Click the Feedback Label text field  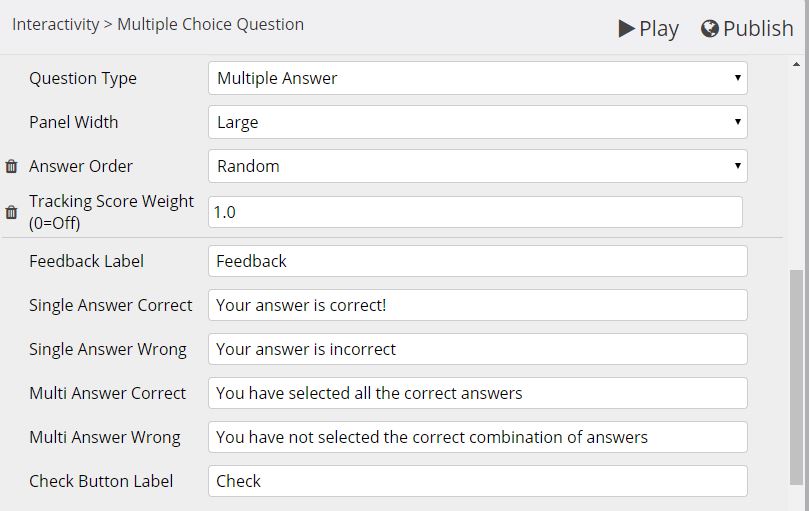tap(478, 261)
